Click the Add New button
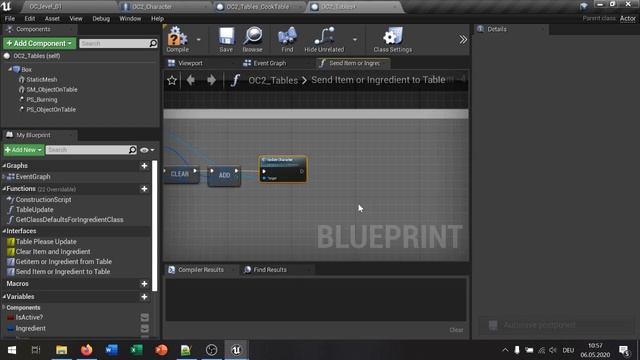The height and width of the screenshot is (360, 640). click(24, 150)
